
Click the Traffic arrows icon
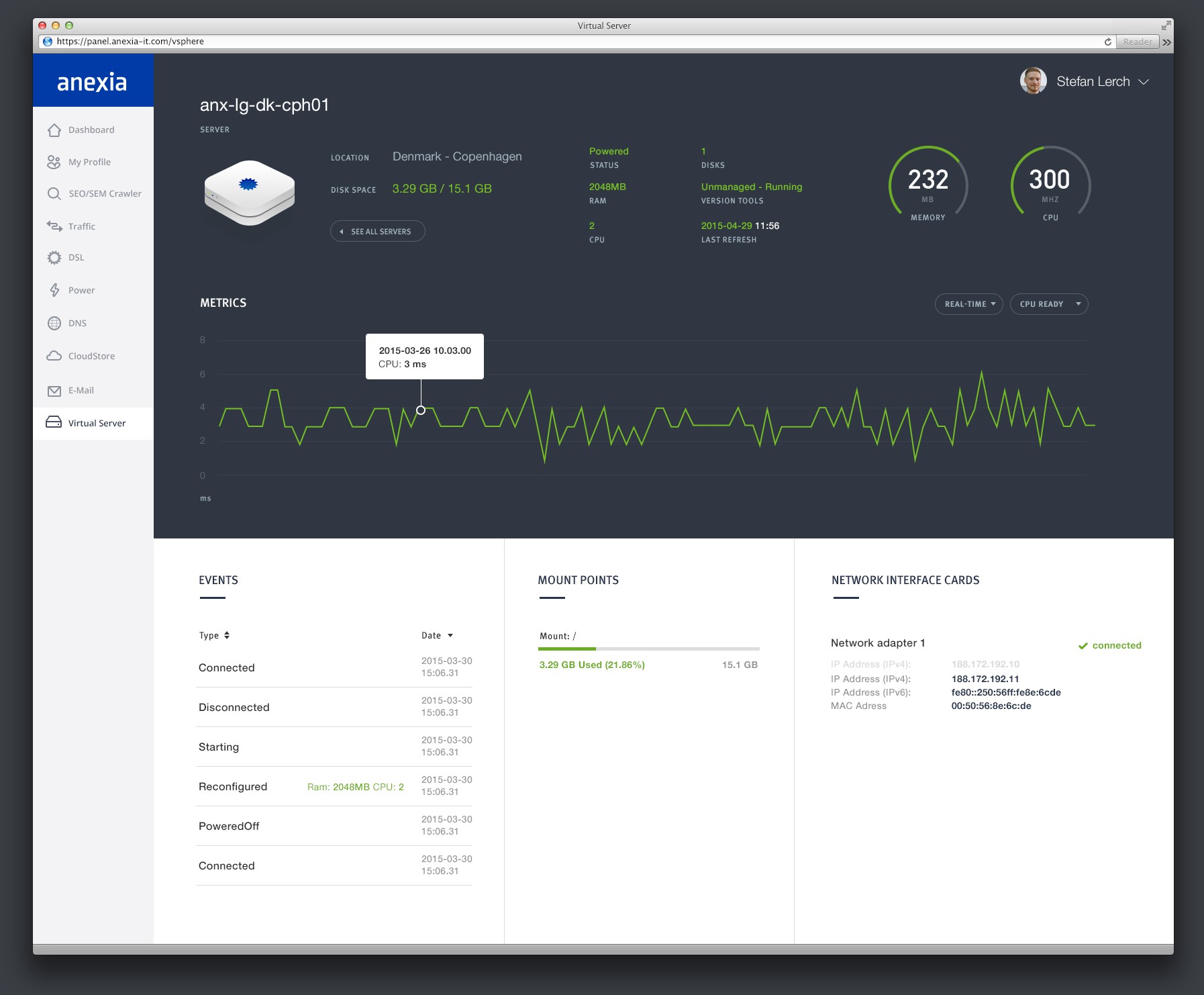click(x=54, y=226)
